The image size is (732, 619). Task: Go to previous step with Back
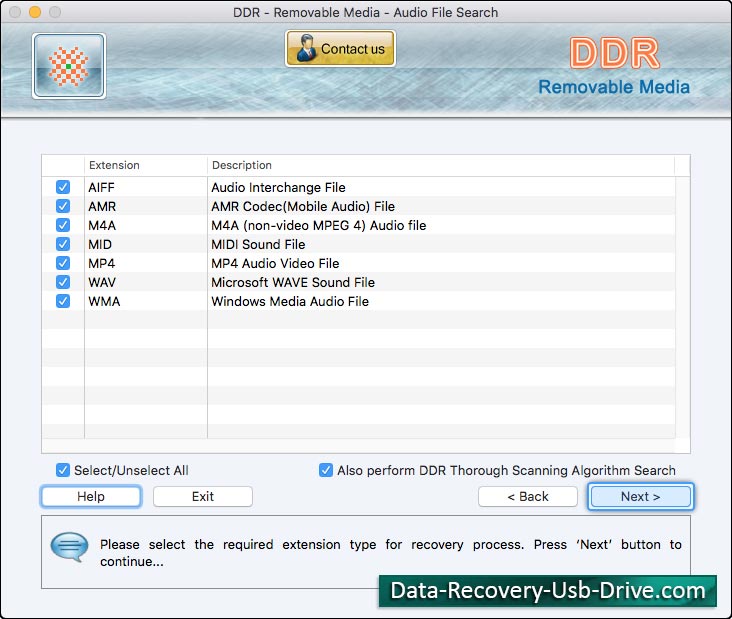click(x=528, y=496)
